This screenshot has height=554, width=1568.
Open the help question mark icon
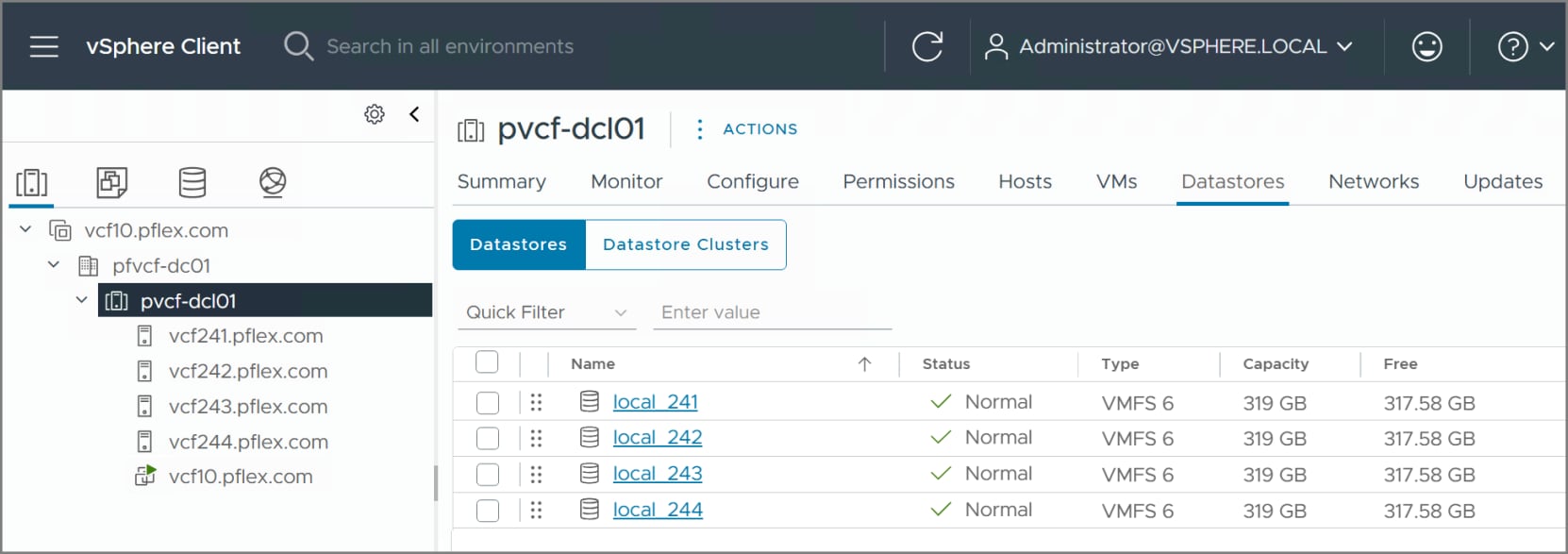pos(1512,46)
